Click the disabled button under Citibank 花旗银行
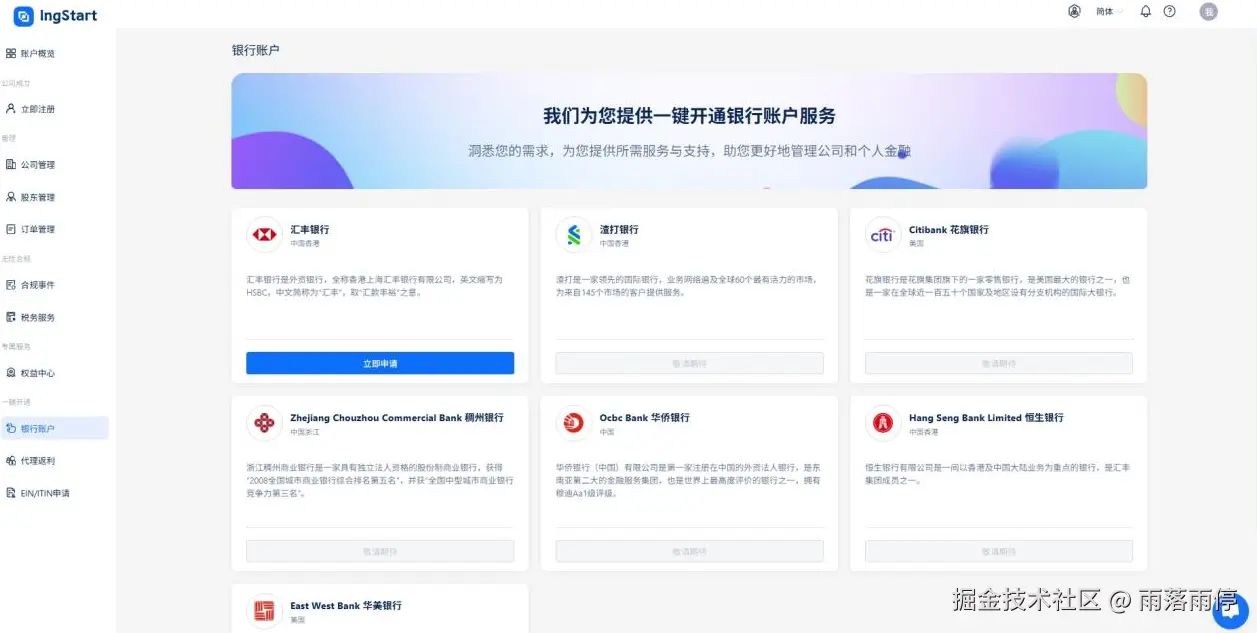This screenshot has height=633, width=1257. click(x=999, y=363)
